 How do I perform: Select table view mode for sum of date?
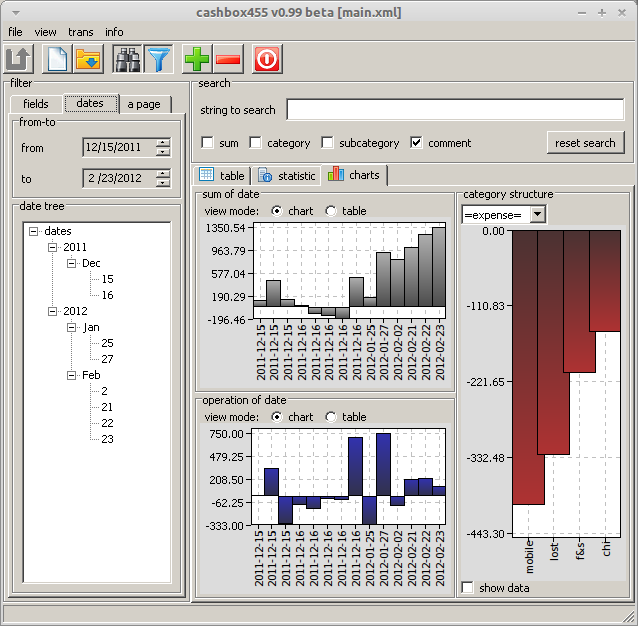tap(331, 211)
